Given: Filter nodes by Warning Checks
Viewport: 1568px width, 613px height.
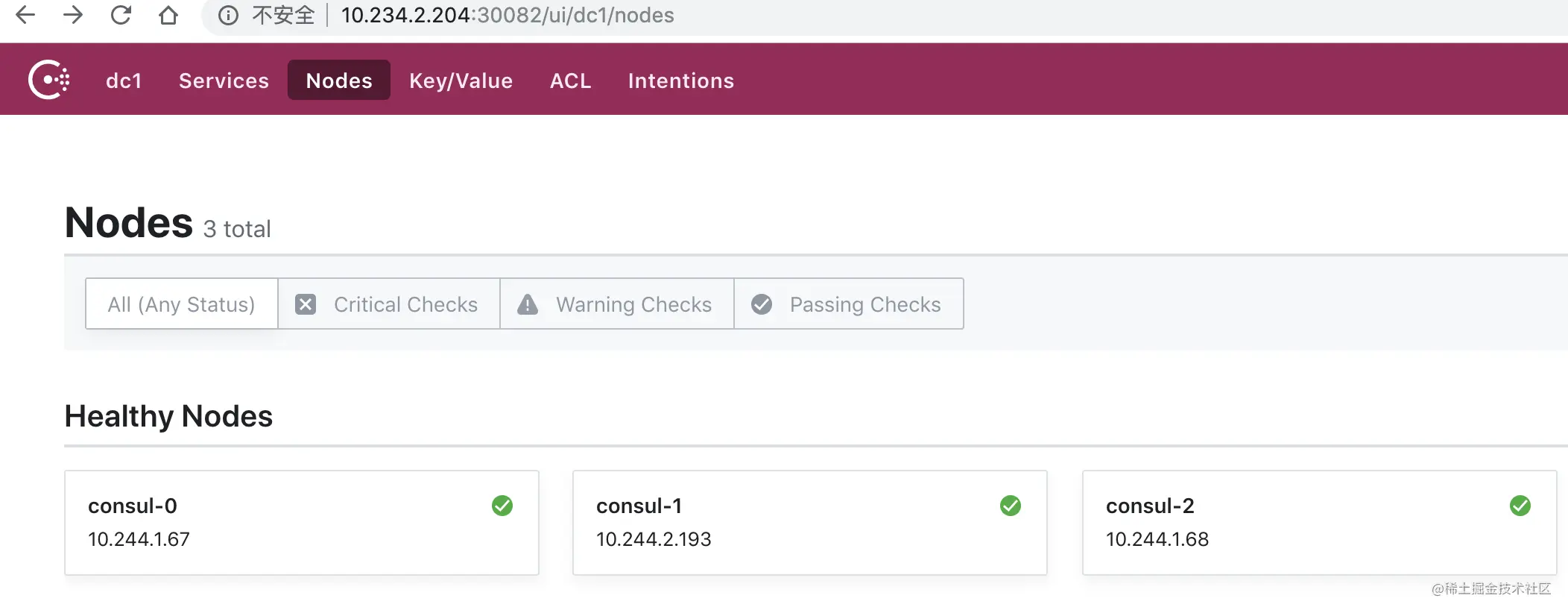Looking at the screenshot, I should click(617, 304).
